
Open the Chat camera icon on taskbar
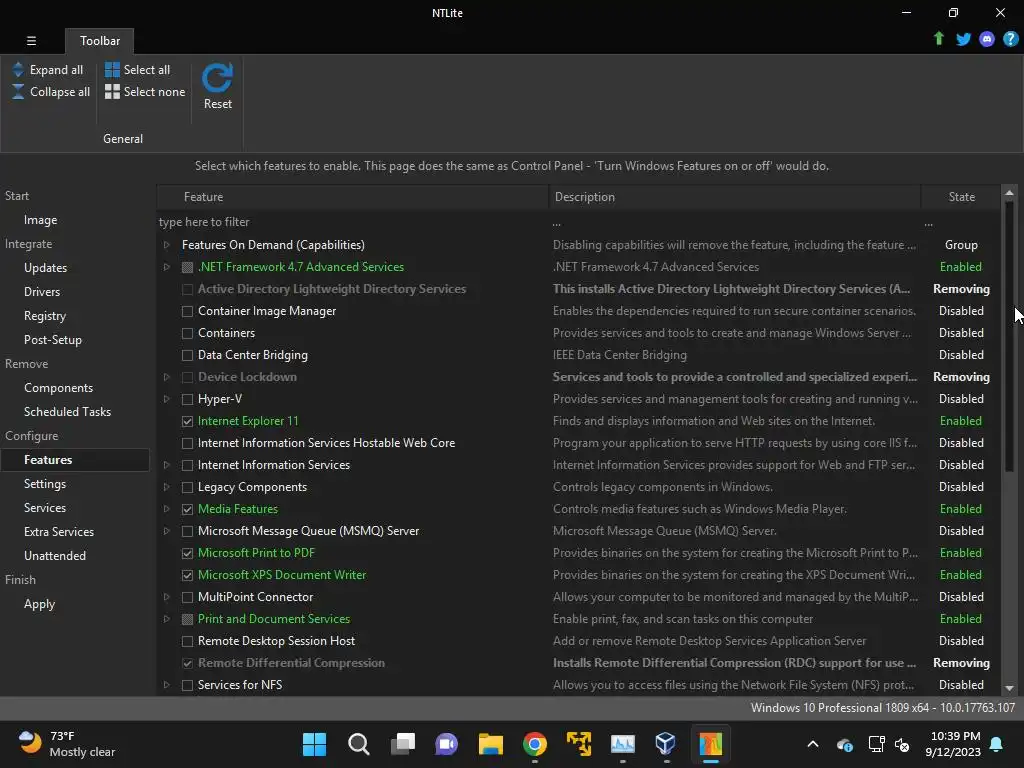pos(447,744)
